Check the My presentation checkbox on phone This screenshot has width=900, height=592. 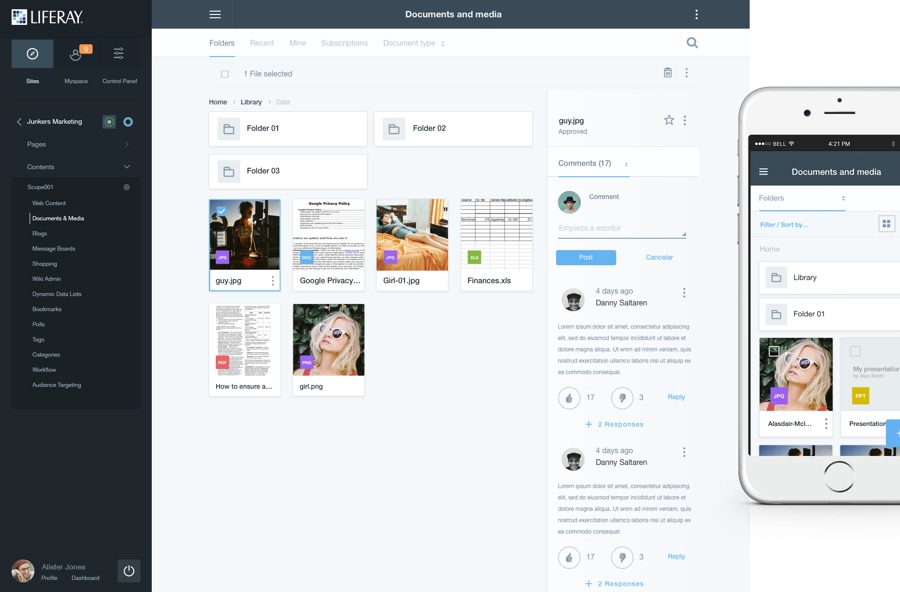click(855, 351)
